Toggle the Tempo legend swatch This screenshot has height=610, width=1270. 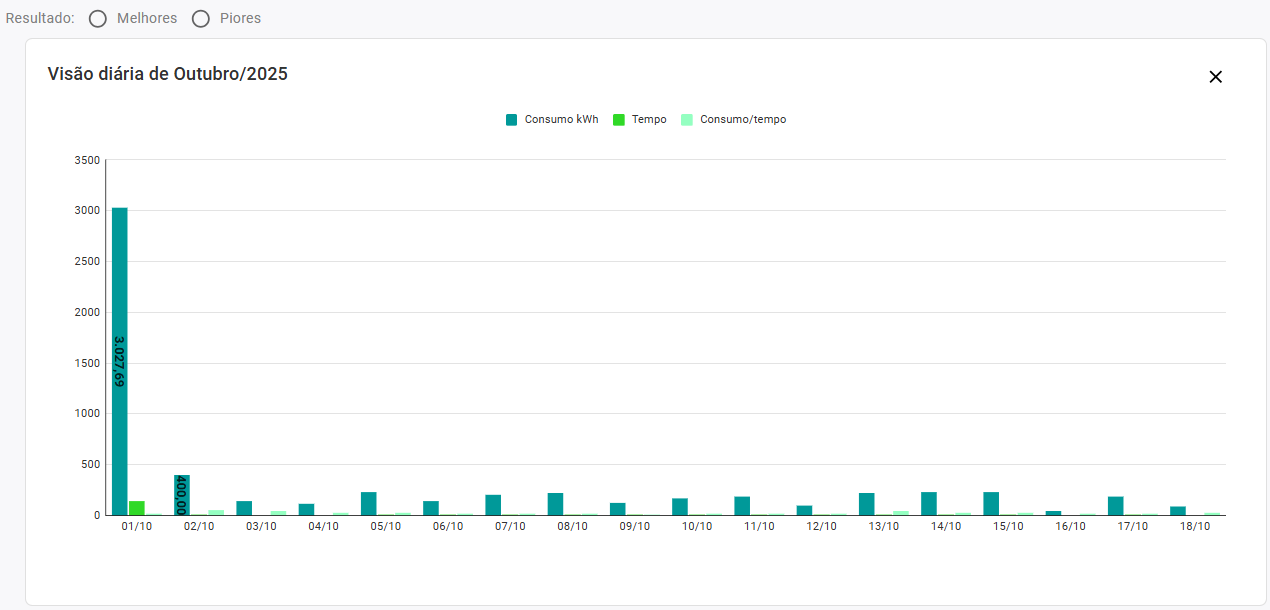(x=619, y=120)
